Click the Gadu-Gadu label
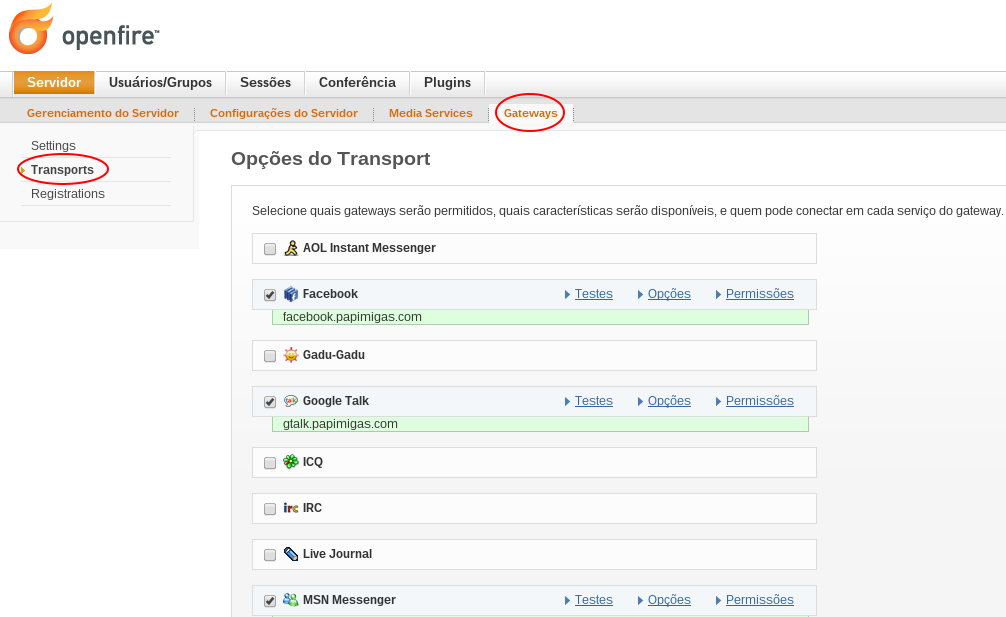Image resolution: width=1006 pixels, height=617 pixels. click(334, 355)
